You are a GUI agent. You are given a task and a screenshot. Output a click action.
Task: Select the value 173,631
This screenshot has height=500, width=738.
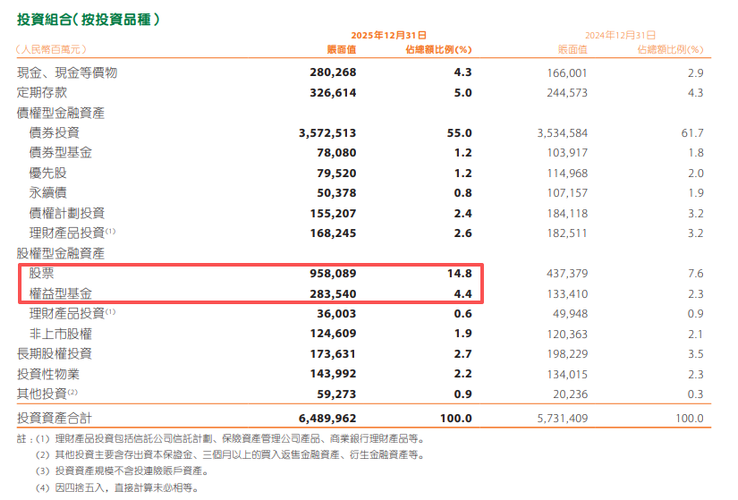pos(333,354)
